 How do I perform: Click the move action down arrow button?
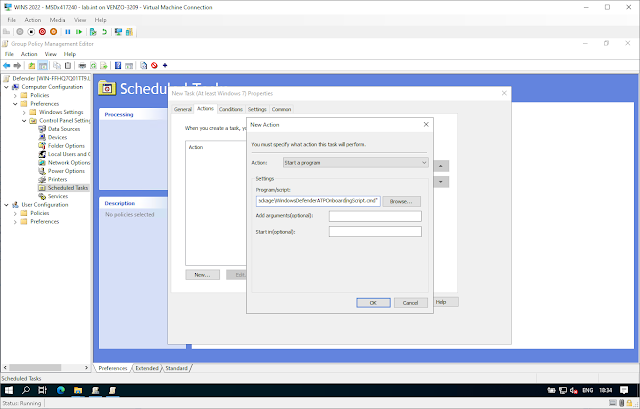click(441, 182)
